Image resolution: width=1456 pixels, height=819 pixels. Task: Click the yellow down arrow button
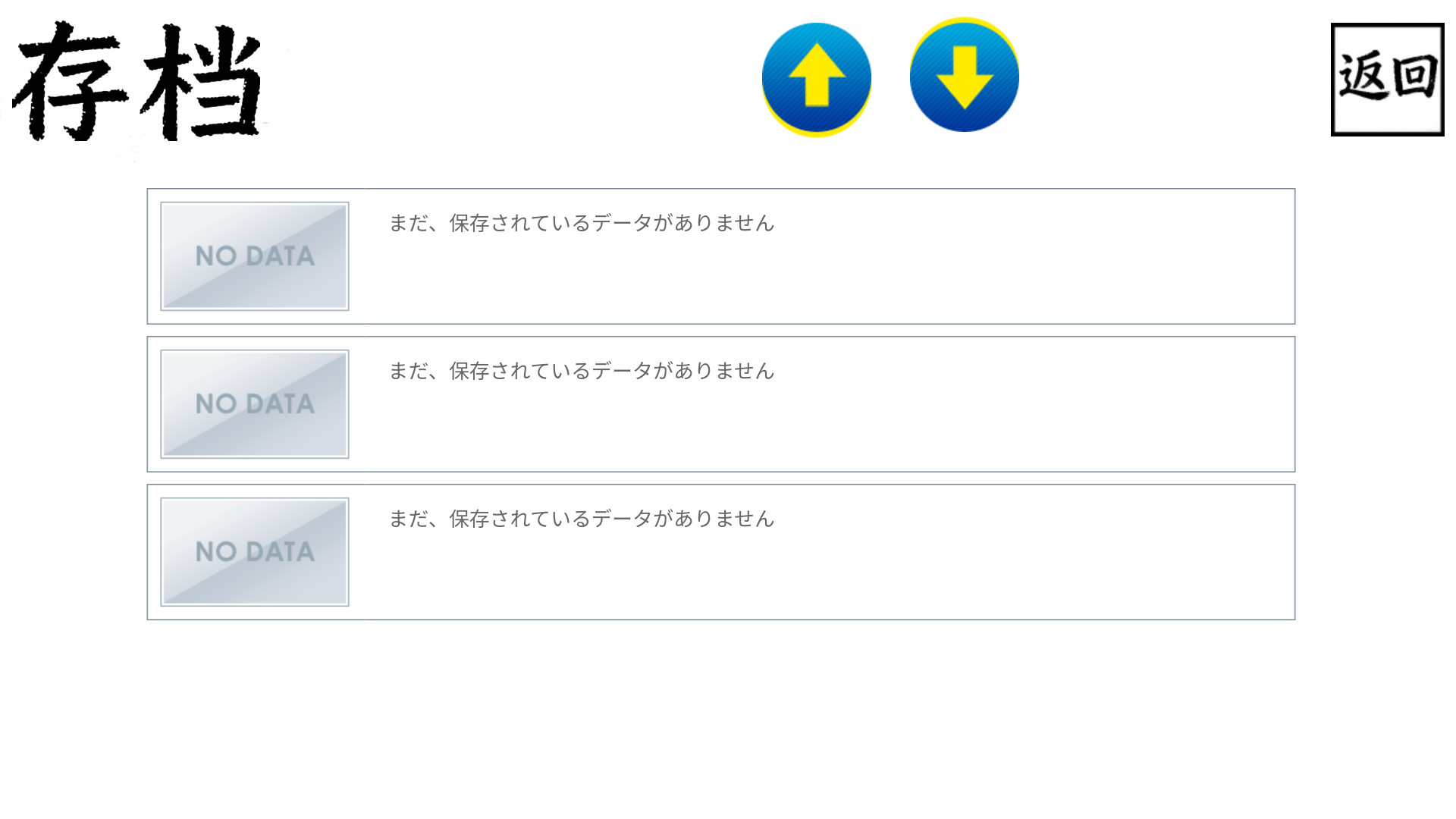click(964, 76)
